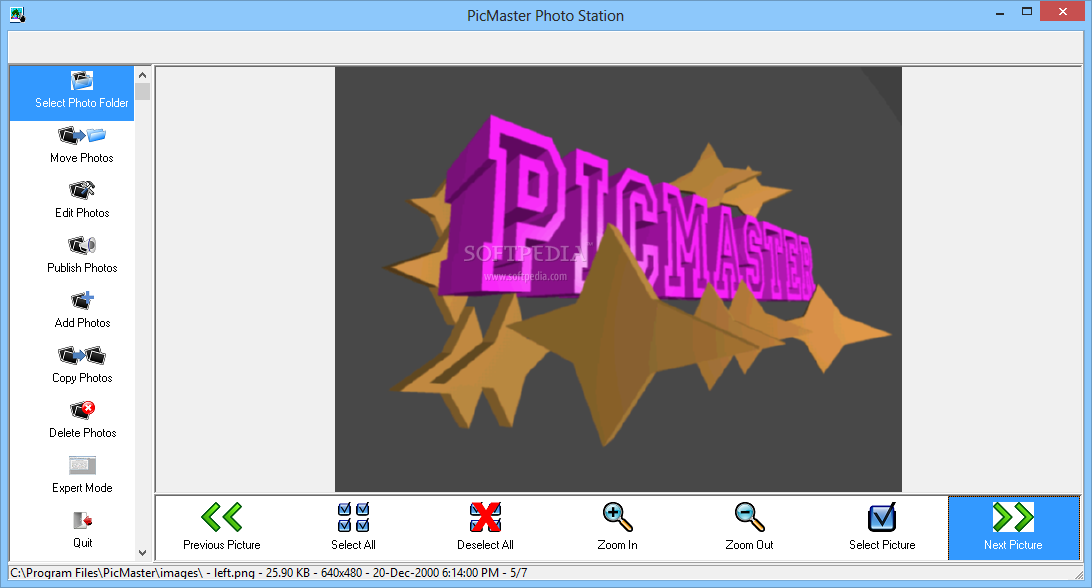Open the Select Photo Folder option
Viewport: 1092px width, 588px height.
point(72,93)
